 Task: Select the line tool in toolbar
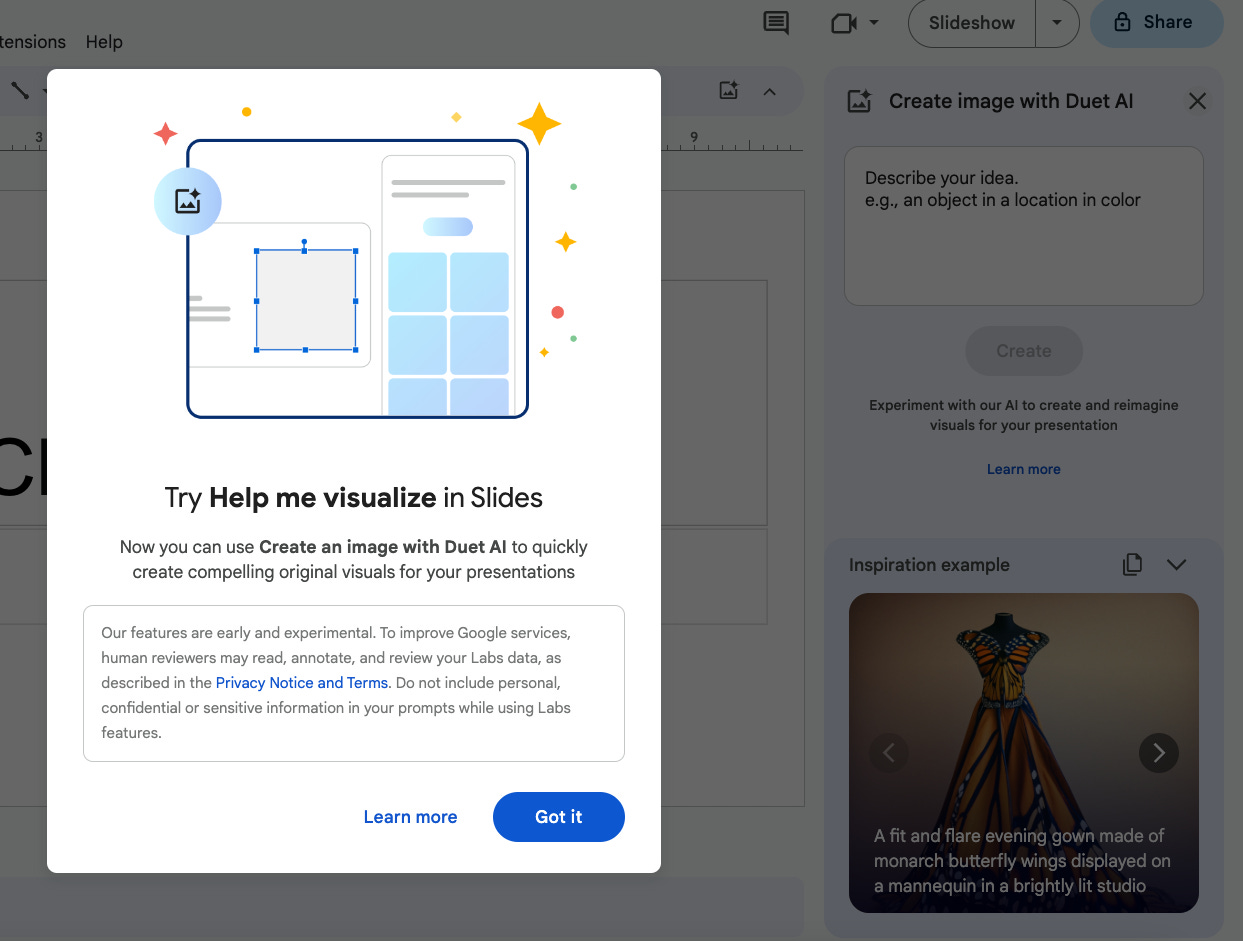tap(20, 91)
